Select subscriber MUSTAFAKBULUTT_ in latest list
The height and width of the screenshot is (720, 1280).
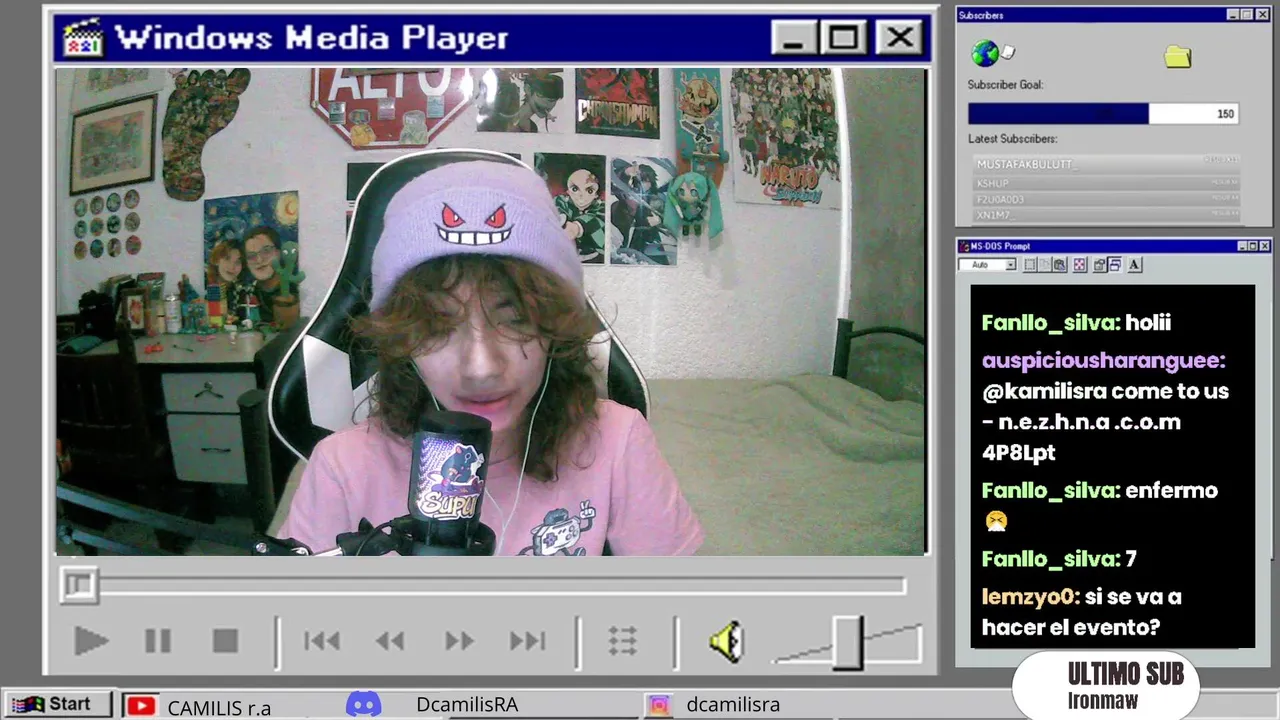click(x=1107, y=163)
